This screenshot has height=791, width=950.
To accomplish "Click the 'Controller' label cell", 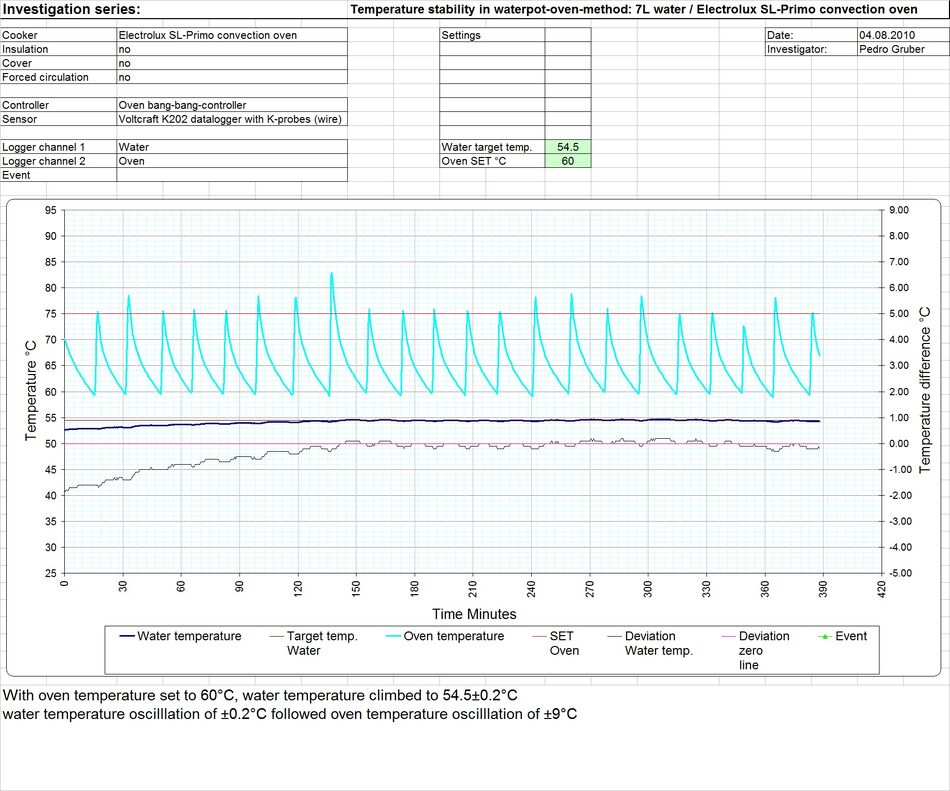I will 59,105.
